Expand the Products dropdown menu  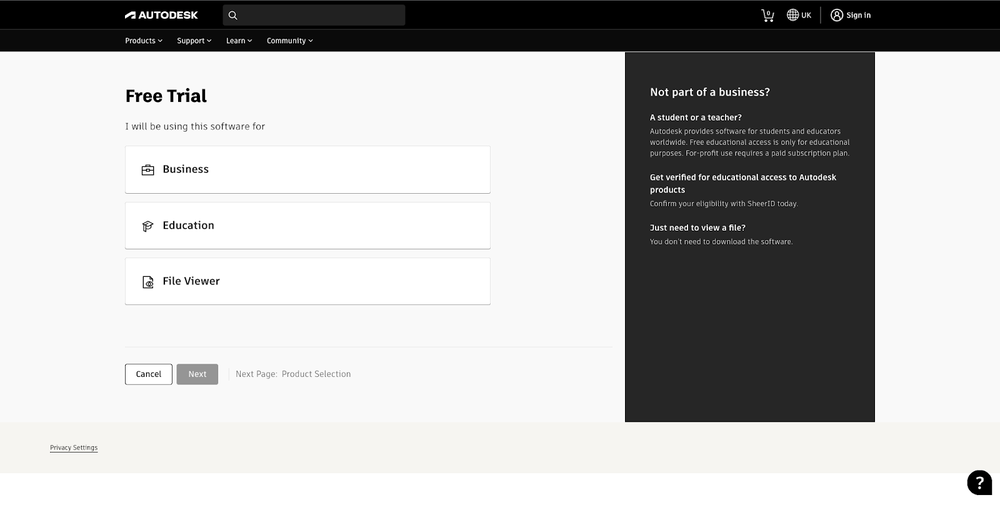[143, 41]
